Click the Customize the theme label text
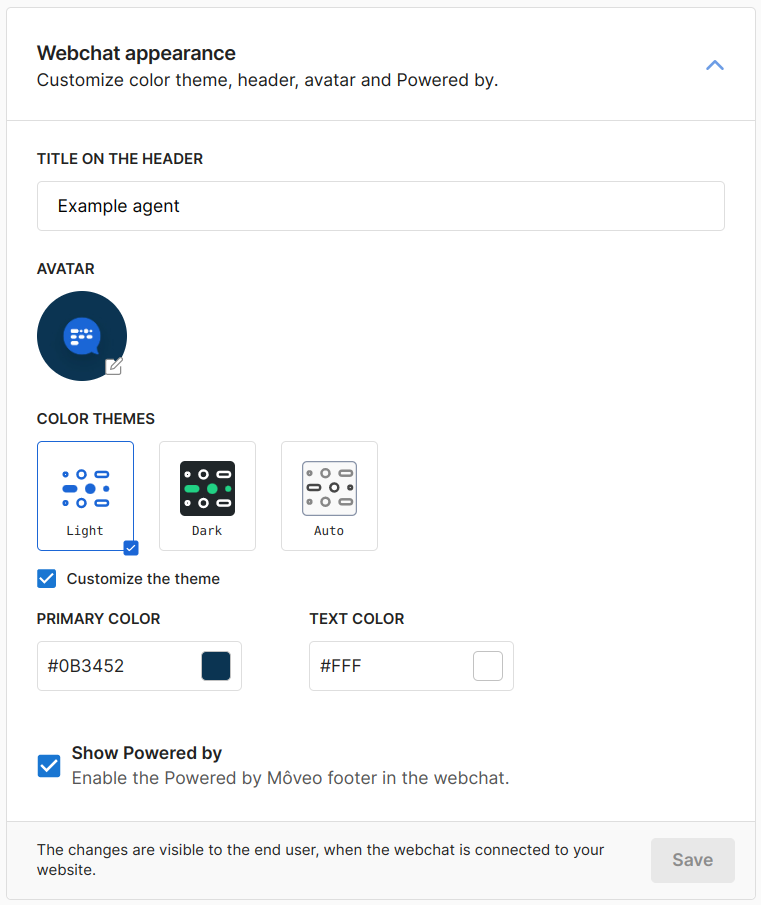 coord(143,579)
